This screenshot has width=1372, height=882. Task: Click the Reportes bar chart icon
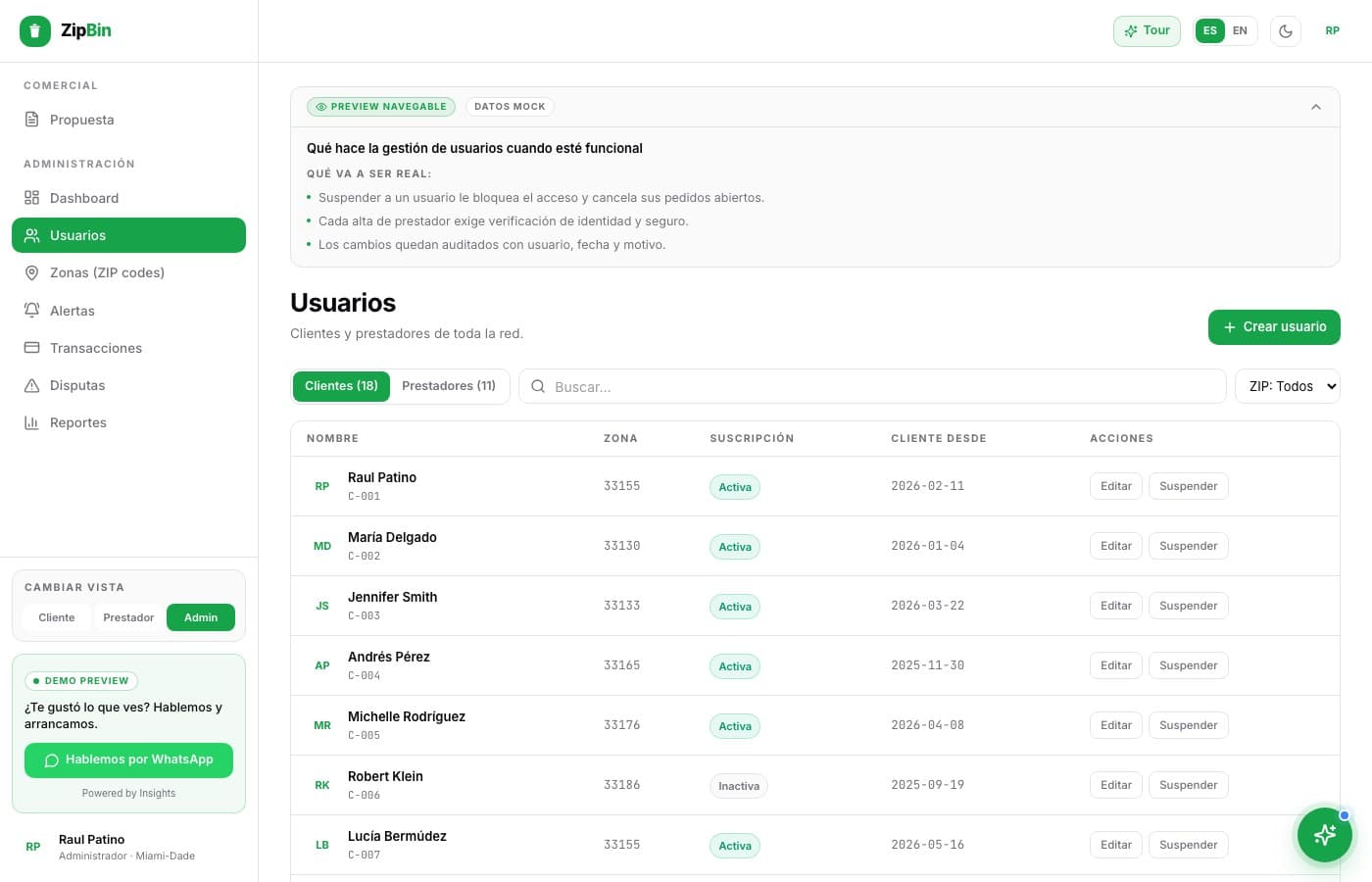click(x=32, y=422)
